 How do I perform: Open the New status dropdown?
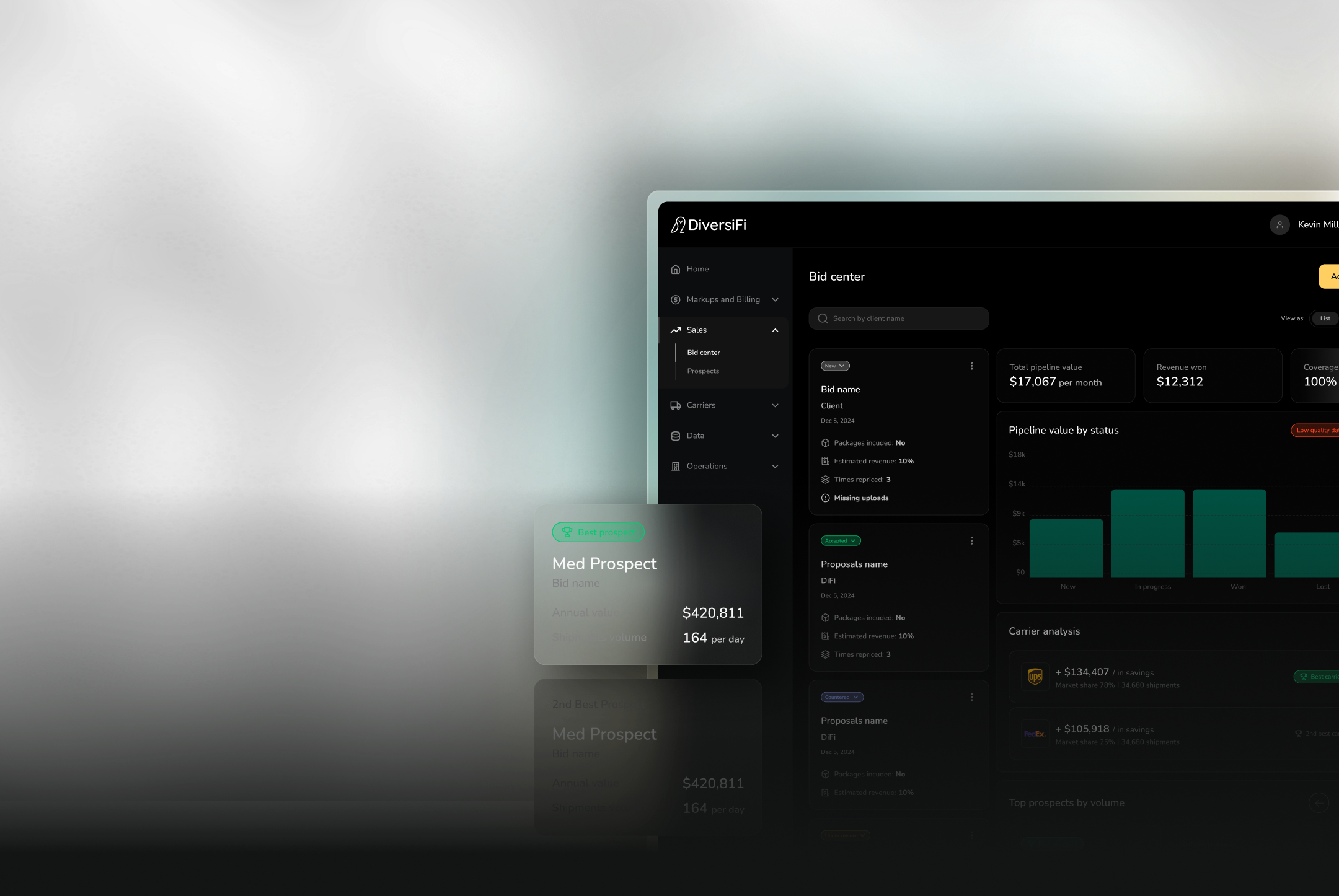click(x=835, y=366)
